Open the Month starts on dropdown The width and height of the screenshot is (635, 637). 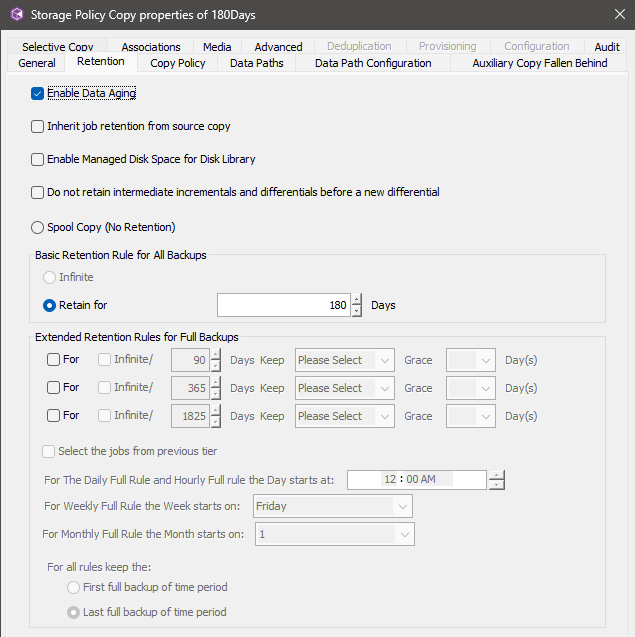[334, 534]
